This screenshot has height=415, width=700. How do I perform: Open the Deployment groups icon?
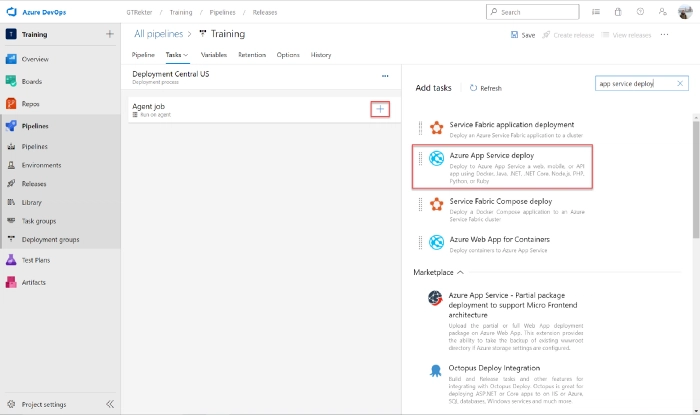click(11, 239)
